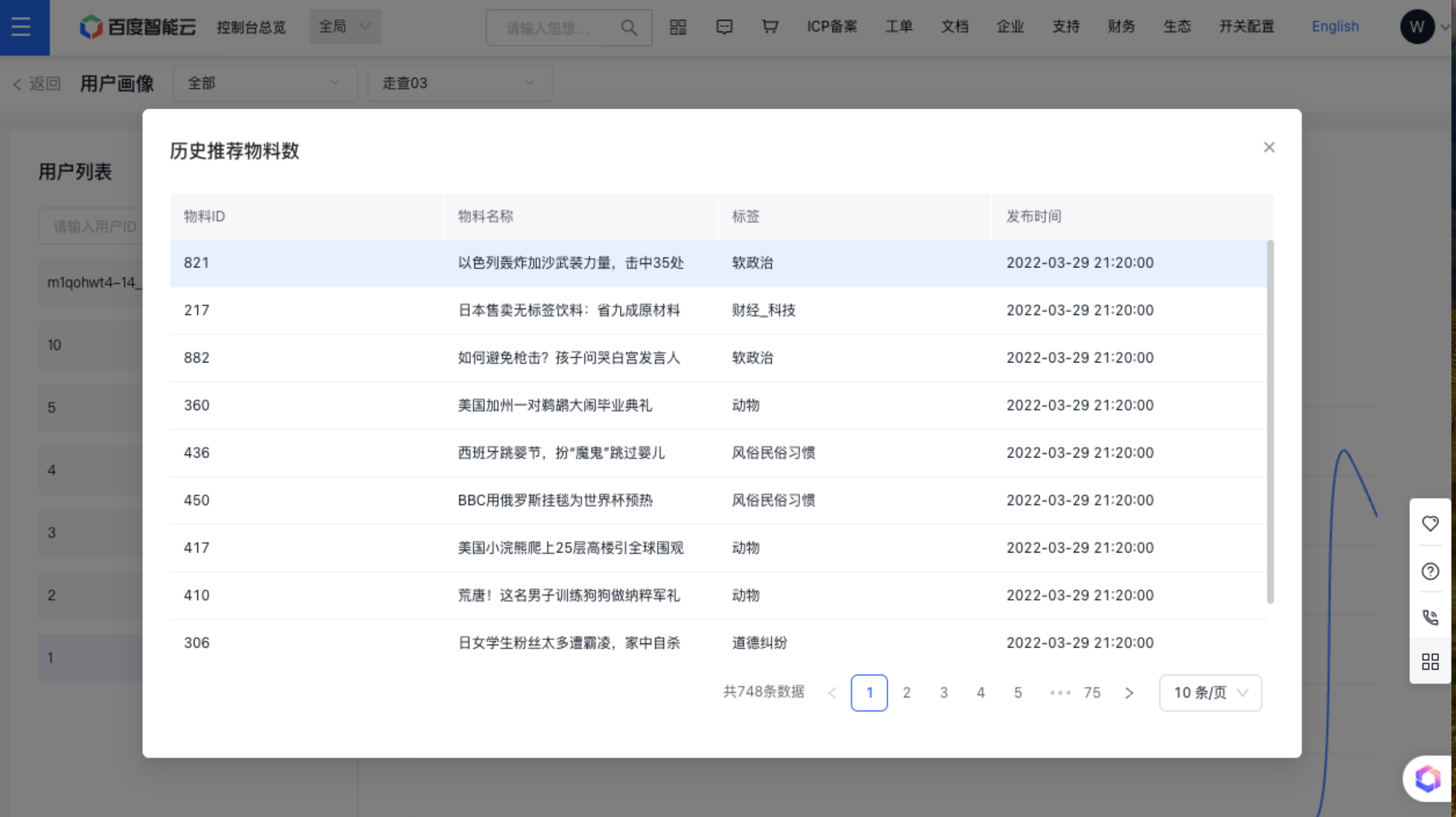Screen dimensions: 1456x817
Task: Click the heart favorites icon
Action: [1430, 523]
